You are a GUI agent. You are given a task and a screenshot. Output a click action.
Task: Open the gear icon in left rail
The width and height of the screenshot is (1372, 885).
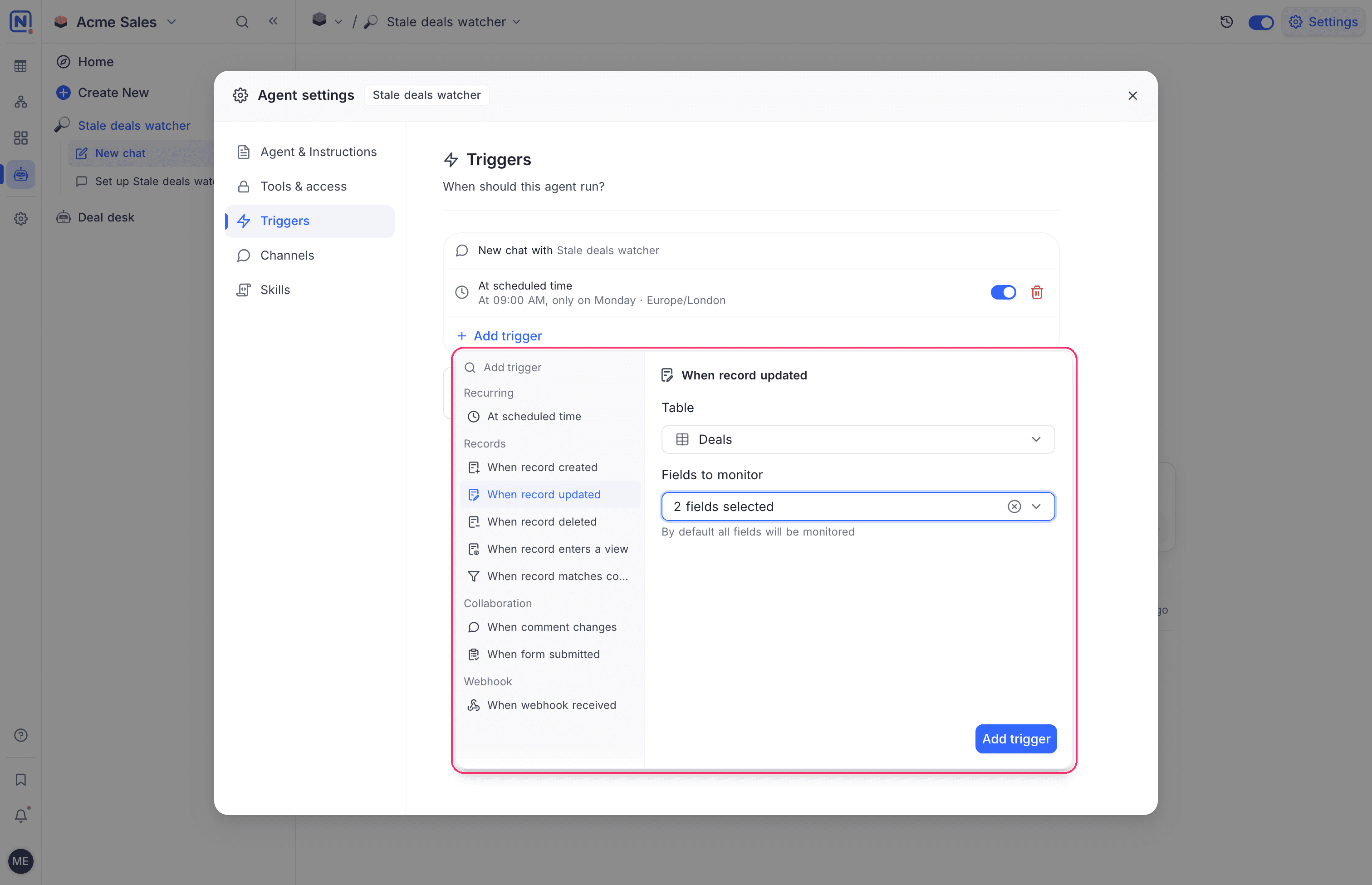click(x=21, y=219)
